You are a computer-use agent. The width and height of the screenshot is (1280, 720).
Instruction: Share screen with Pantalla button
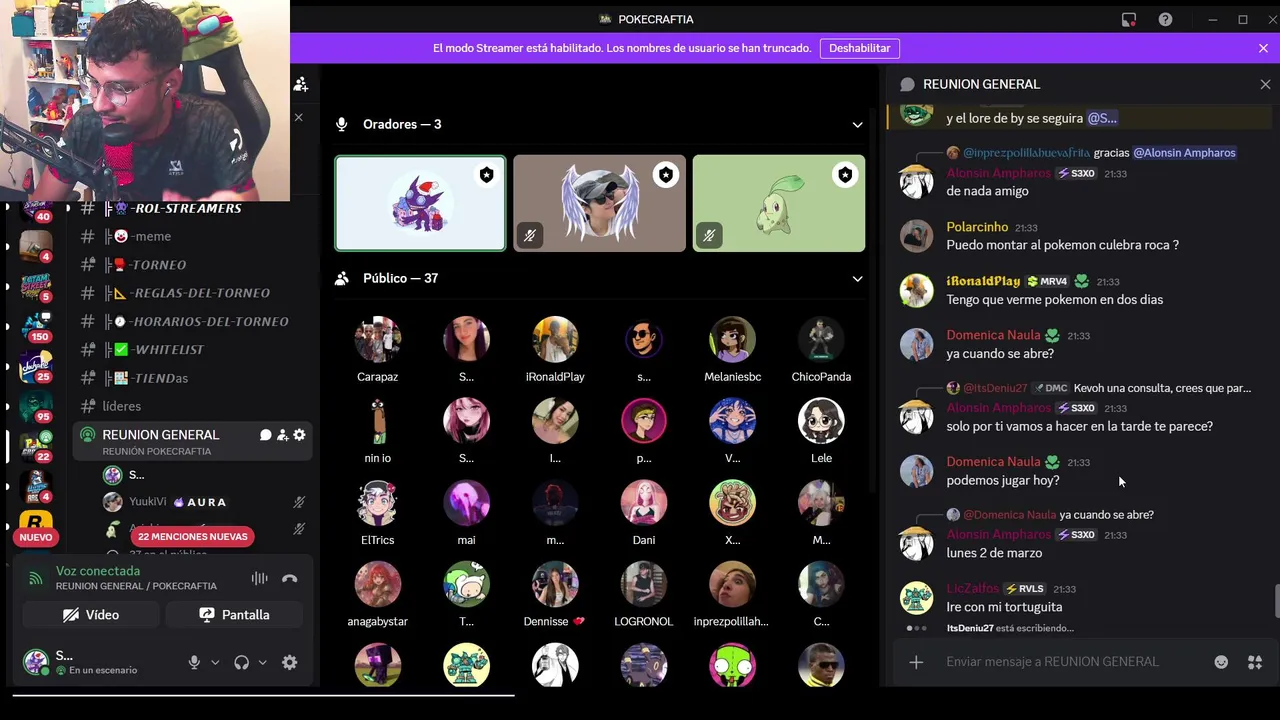pos(234,615)
